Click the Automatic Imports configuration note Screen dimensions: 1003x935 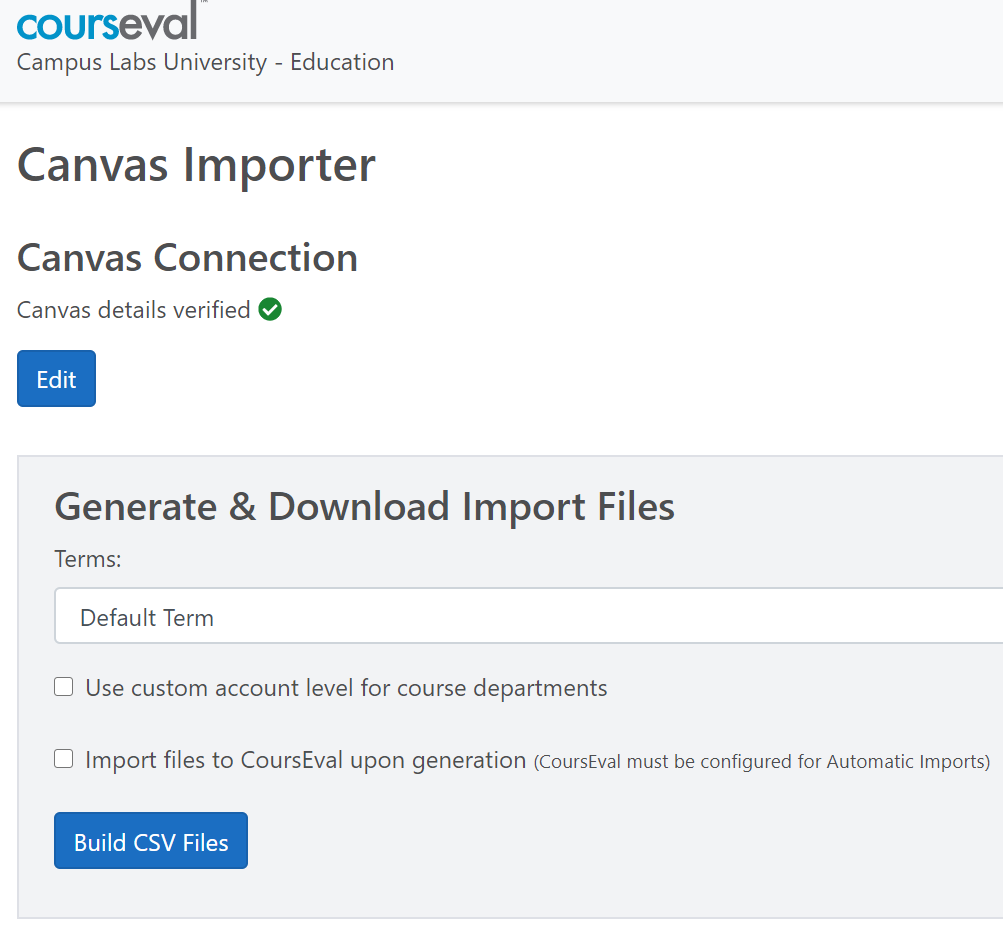click(x=762, y=762)
